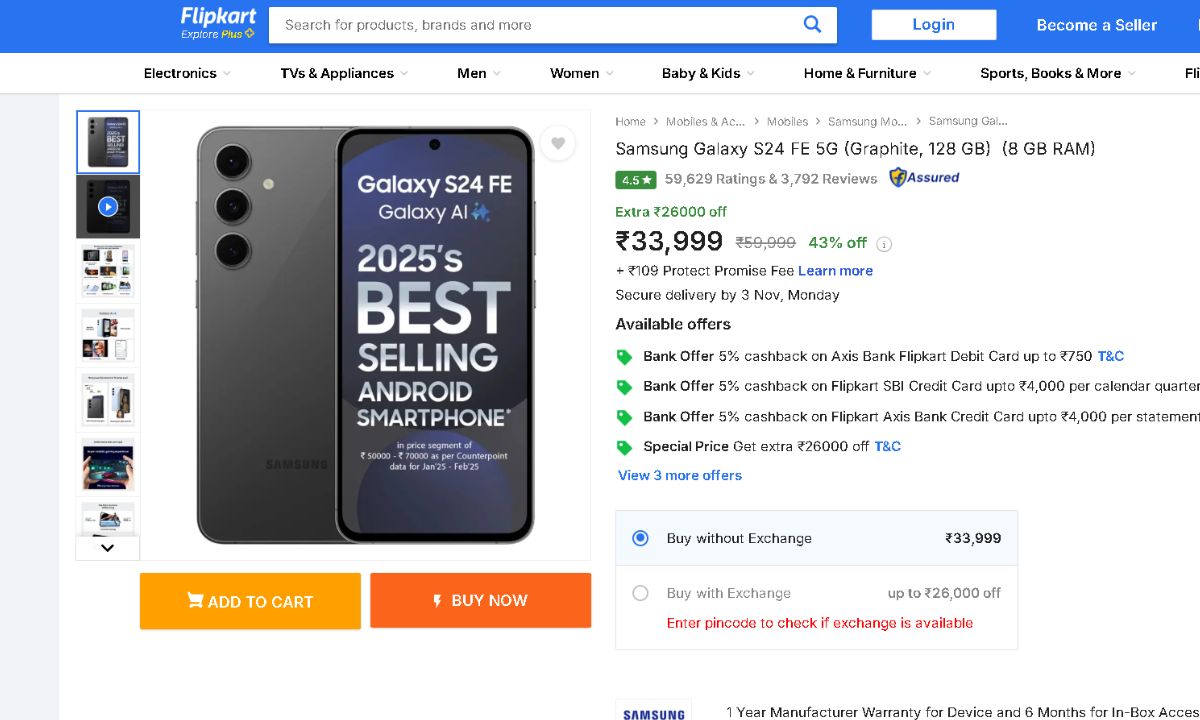
Task: Click the price info icon
Action: pos(884,244)
